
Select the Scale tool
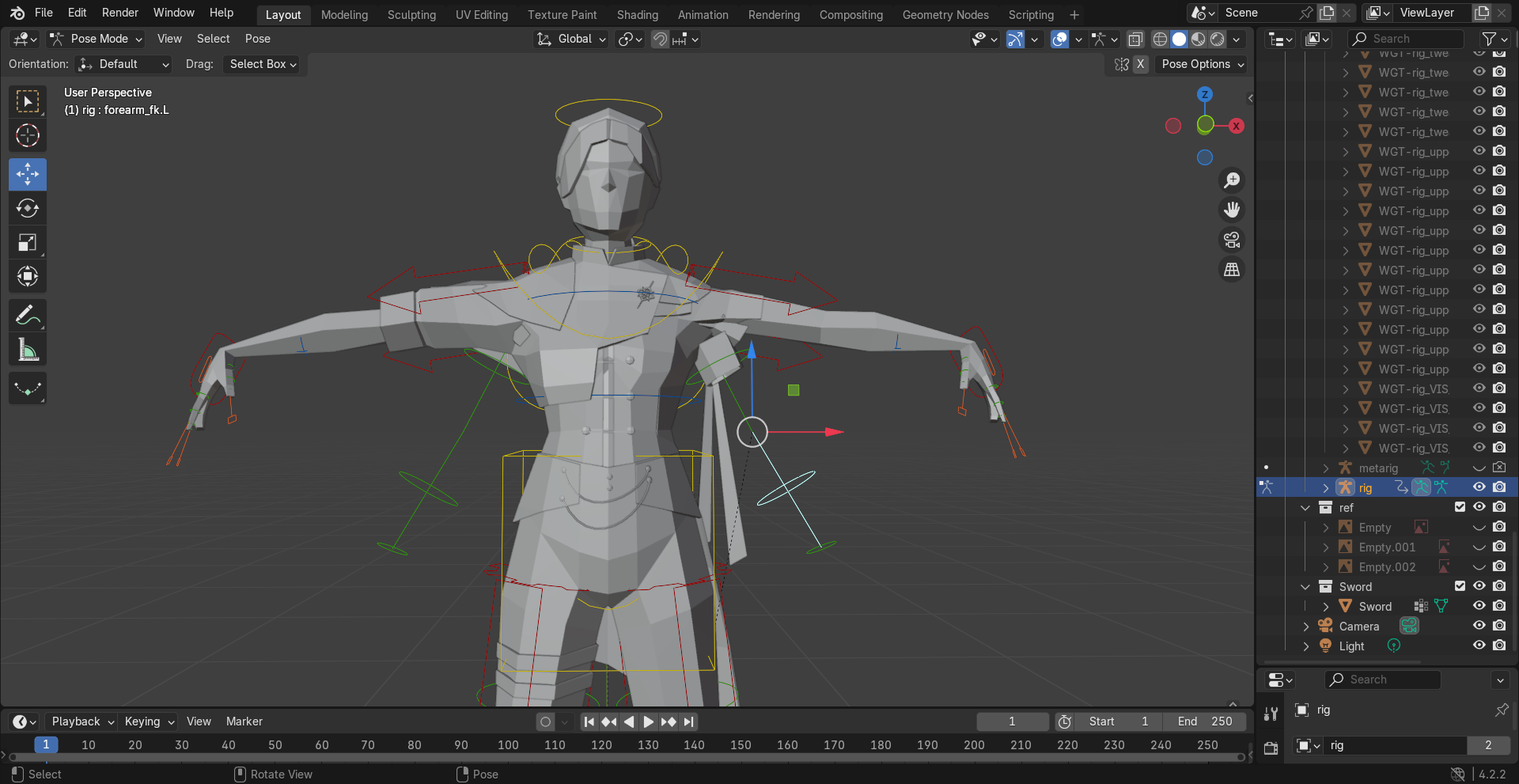(28, 242)
